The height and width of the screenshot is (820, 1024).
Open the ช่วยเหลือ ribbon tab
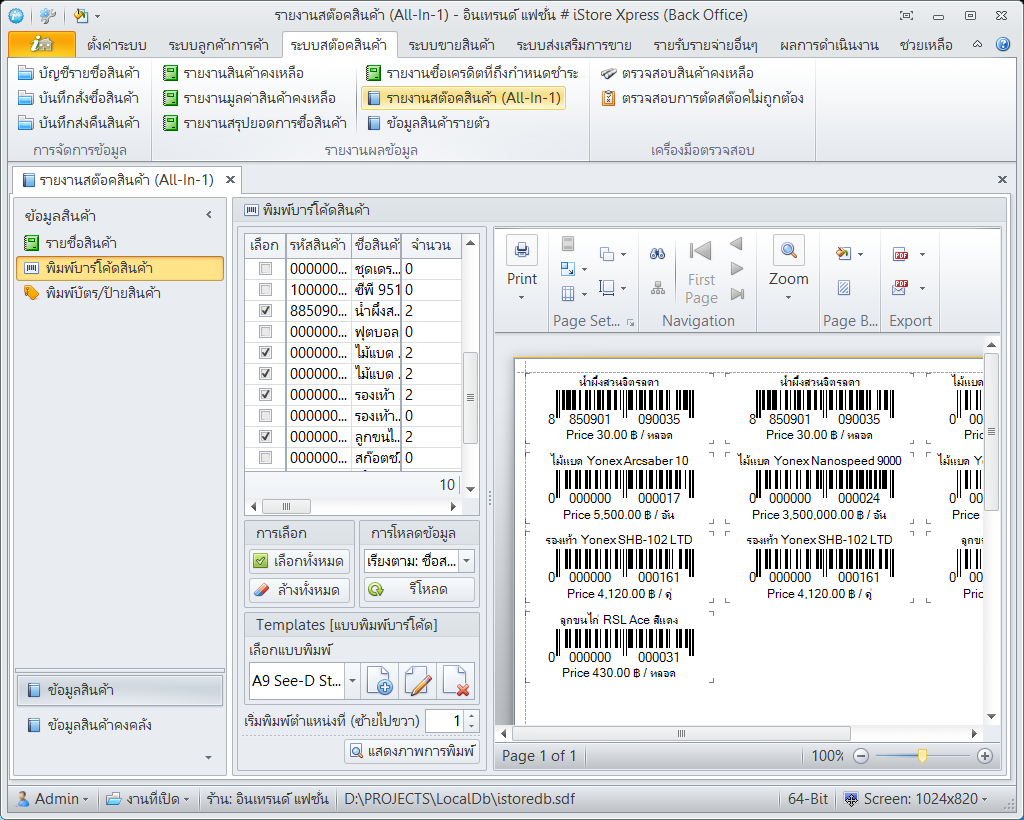pyautogui.click(x=926, y=45)
